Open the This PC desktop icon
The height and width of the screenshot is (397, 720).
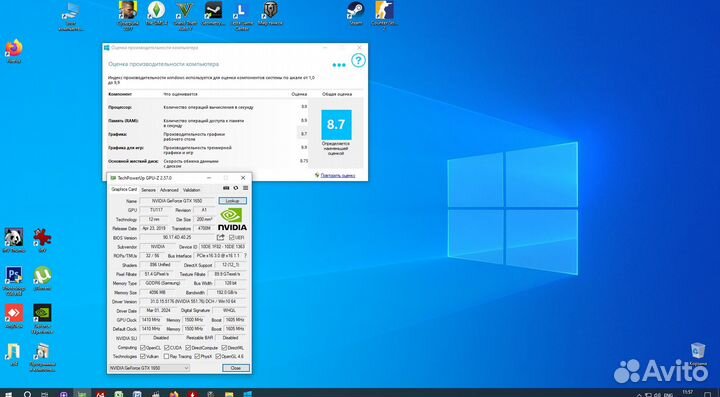tap(71, 17)
